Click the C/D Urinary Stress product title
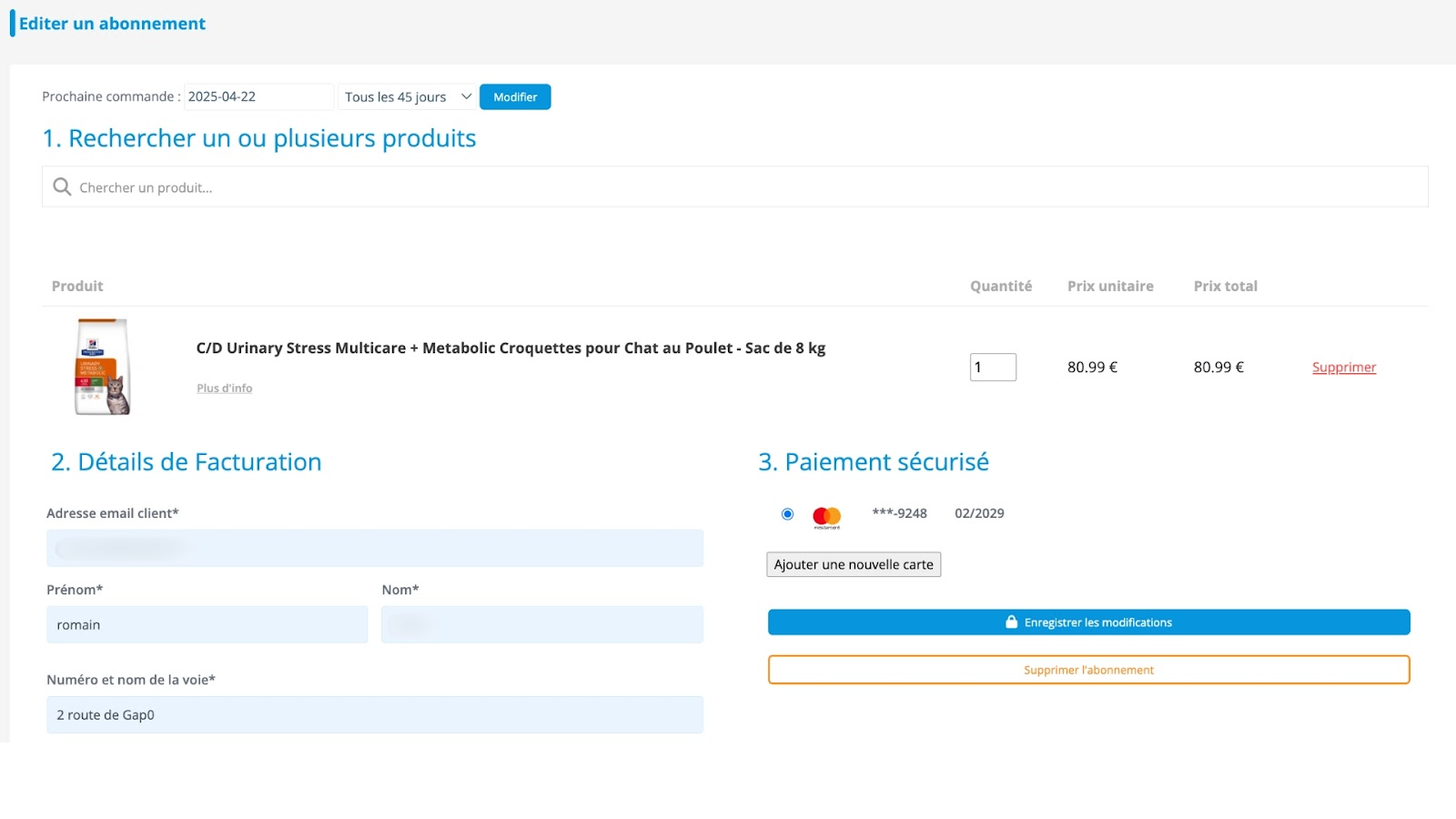1456x819 pixels. (x=511, y=349)
